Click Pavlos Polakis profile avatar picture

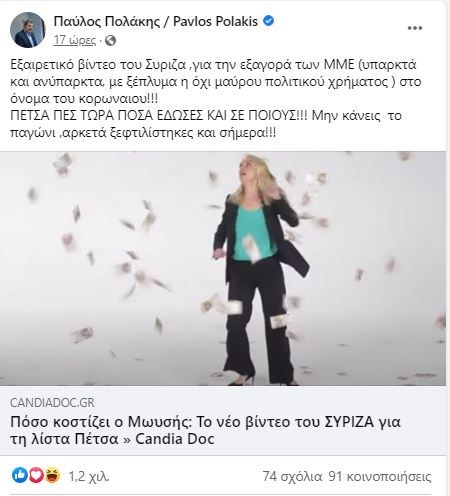click(x=27, y=30)
